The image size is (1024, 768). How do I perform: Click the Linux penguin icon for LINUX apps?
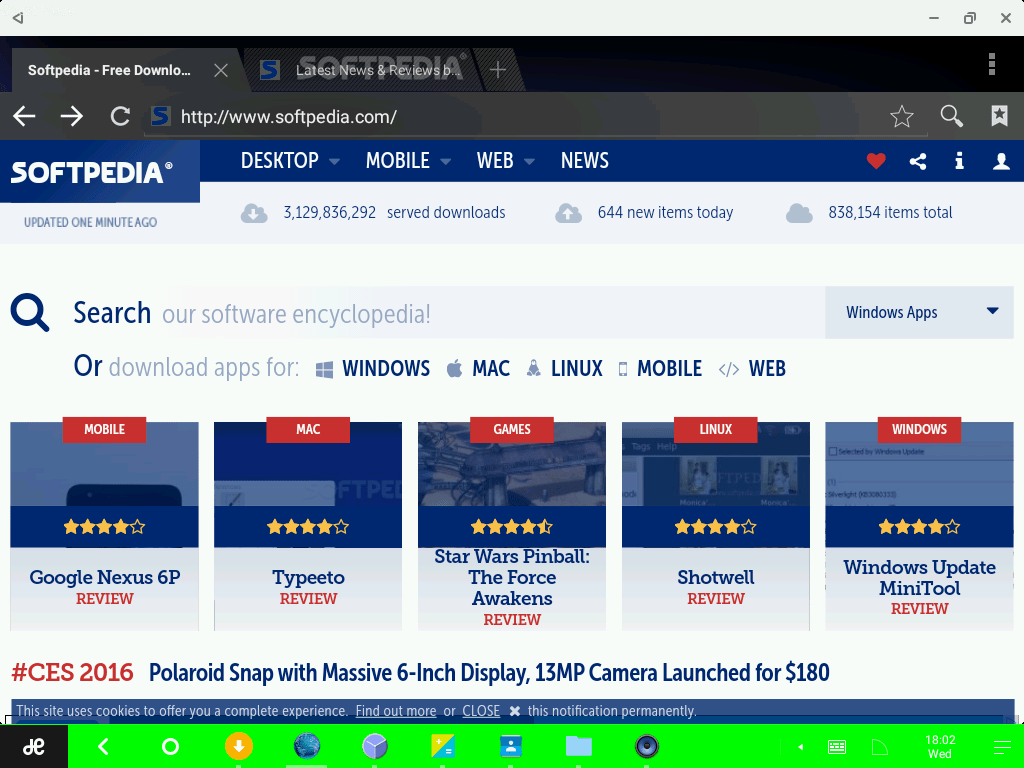[x=534, y=368]
